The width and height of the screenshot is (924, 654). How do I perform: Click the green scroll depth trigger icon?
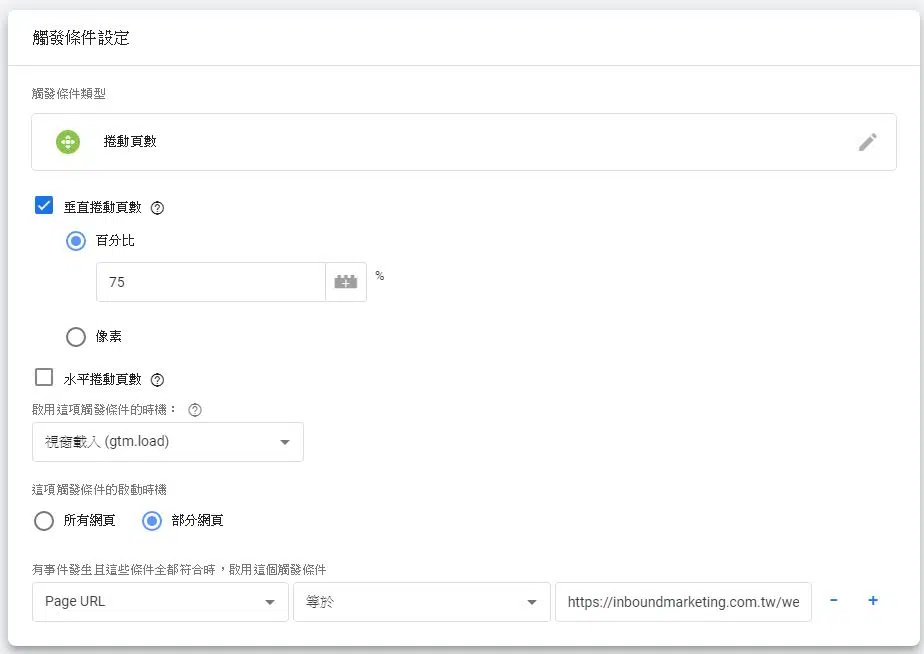click(x=68, y=142)
